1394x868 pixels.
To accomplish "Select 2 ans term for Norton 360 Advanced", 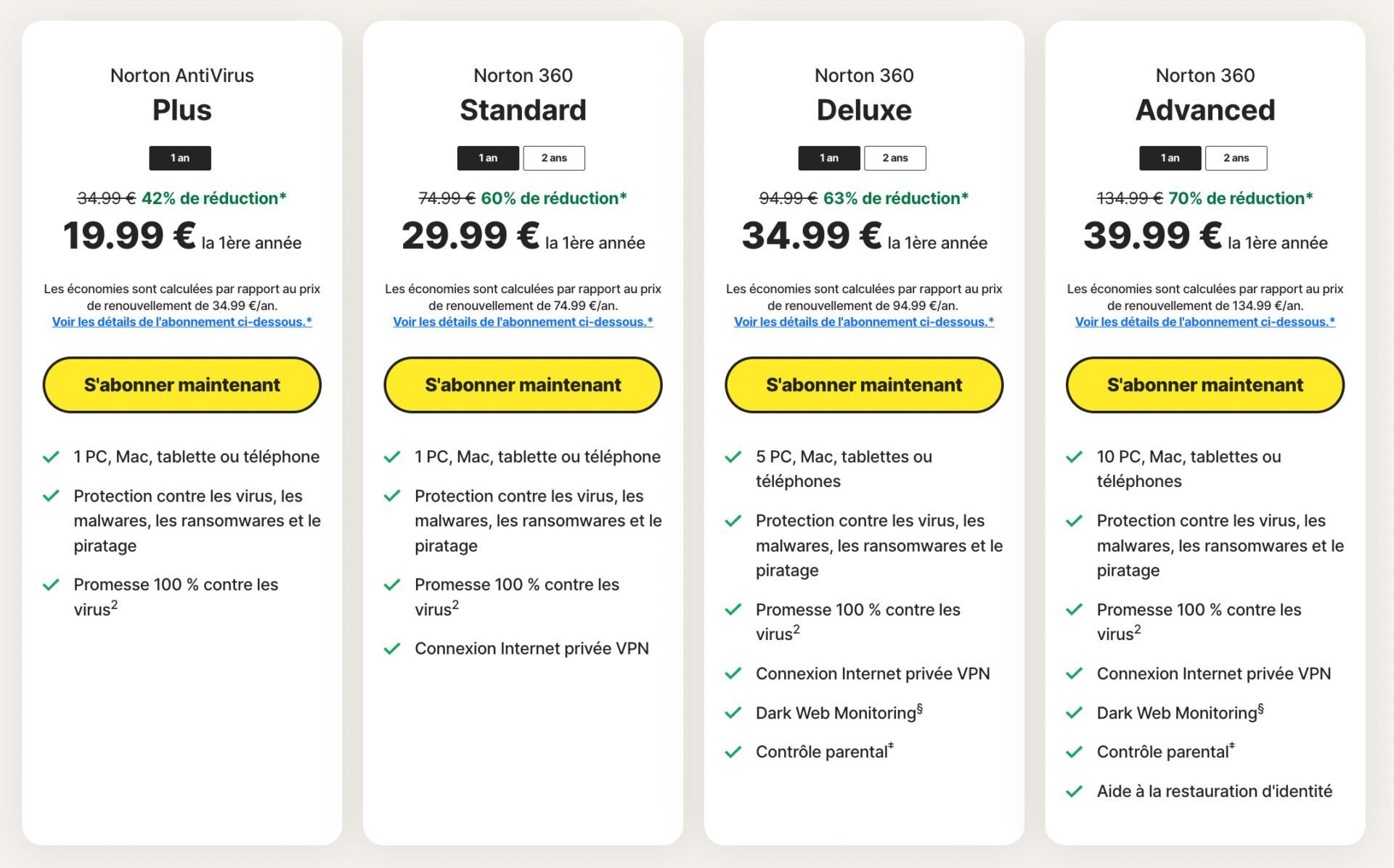I will (1236, 158).
